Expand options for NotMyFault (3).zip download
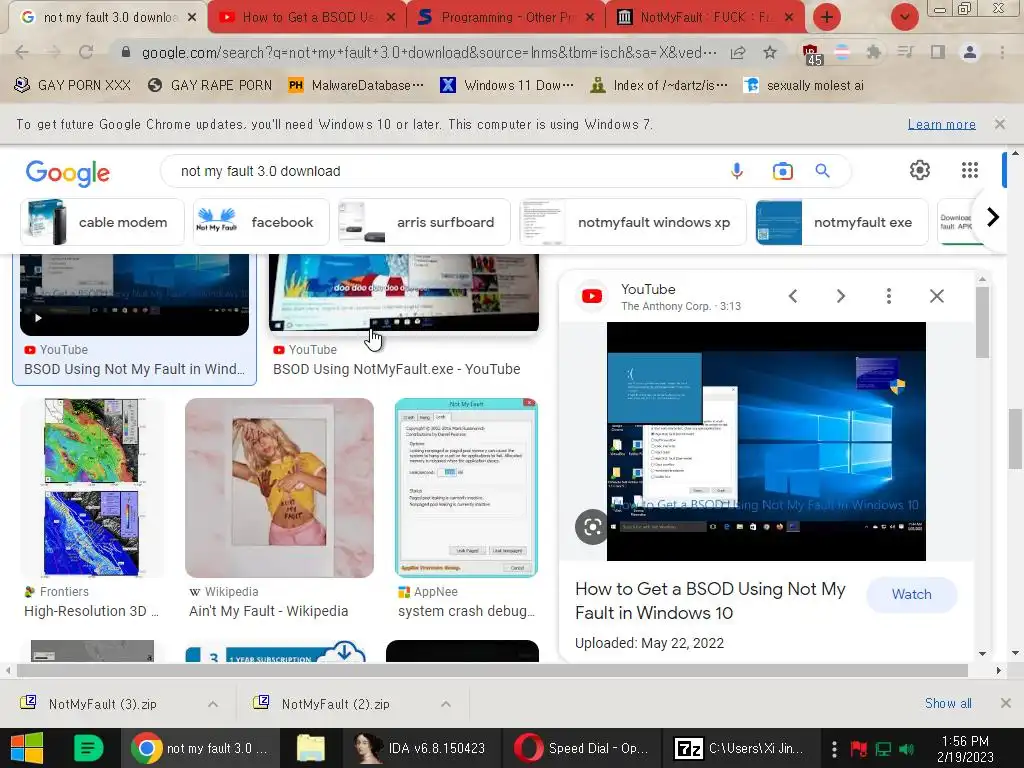1024x768 pixels. coord(213,704)
